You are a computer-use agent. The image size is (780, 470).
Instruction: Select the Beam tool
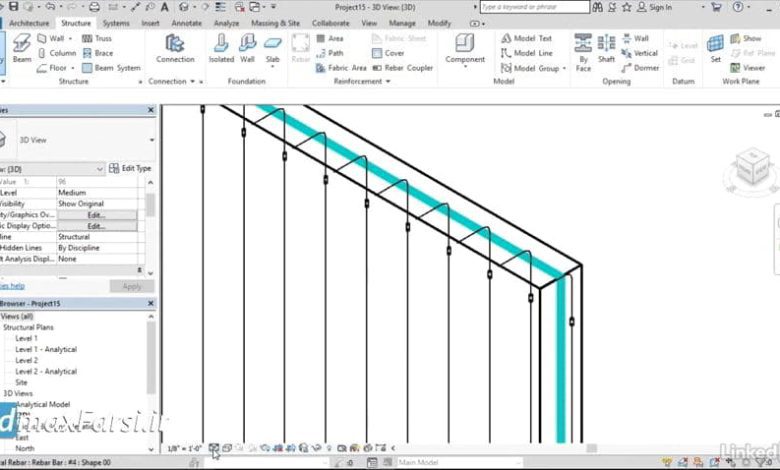click(22, 48)
